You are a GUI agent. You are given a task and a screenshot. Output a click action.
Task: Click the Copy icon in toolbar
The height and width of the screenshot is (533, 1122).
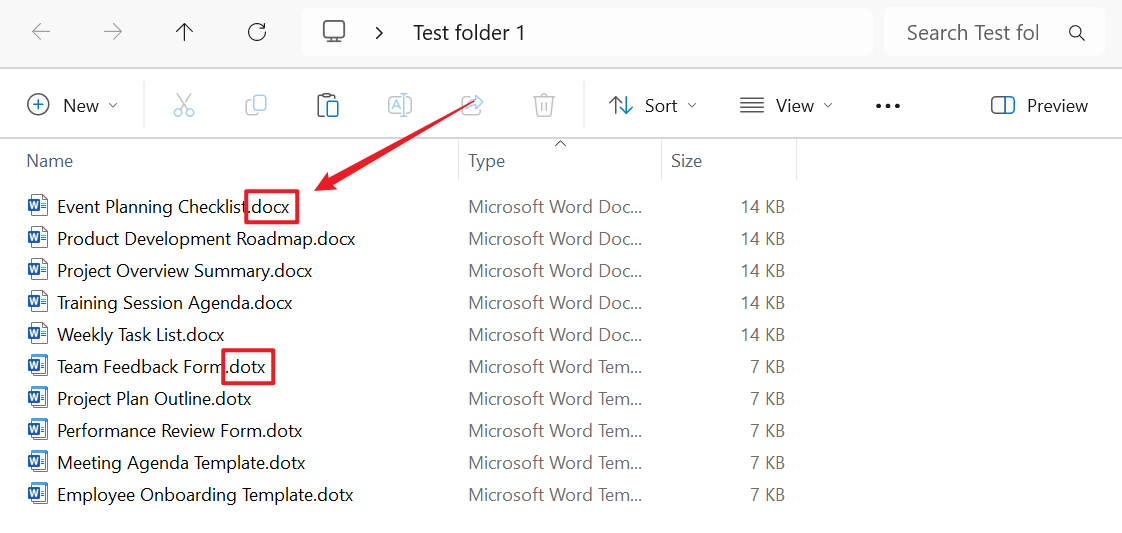click(x=256, y=105)
